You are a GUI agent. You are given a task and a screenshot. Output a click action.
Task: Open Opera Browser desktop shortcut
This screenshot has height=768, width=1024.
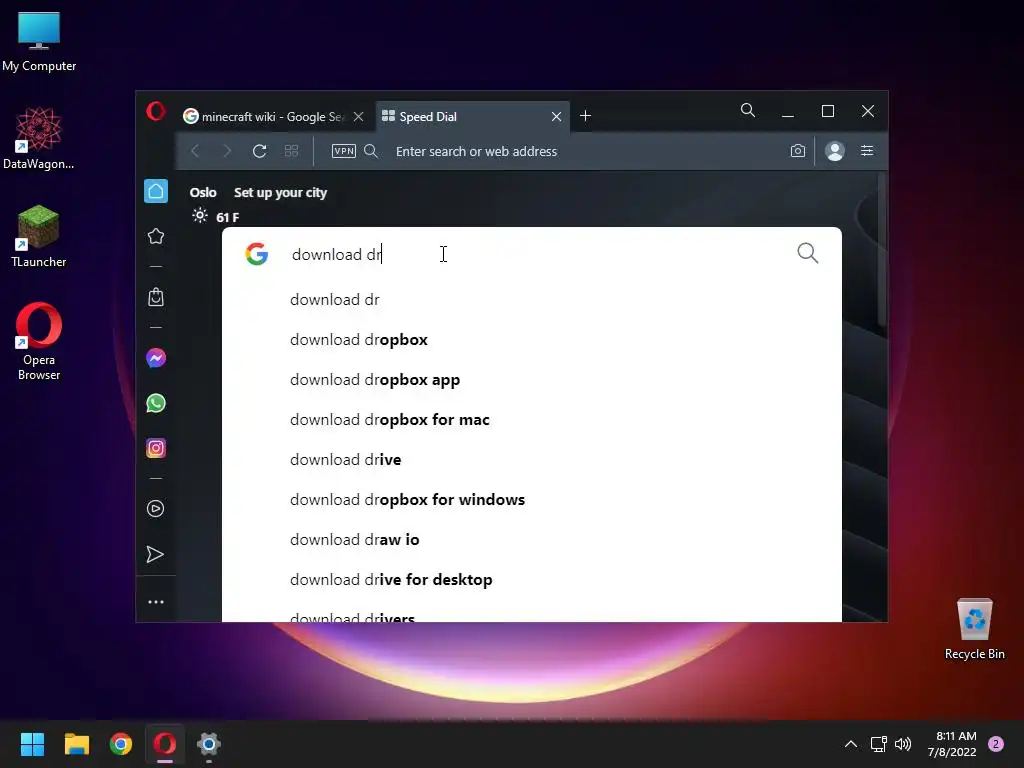[x=39, y=342]
